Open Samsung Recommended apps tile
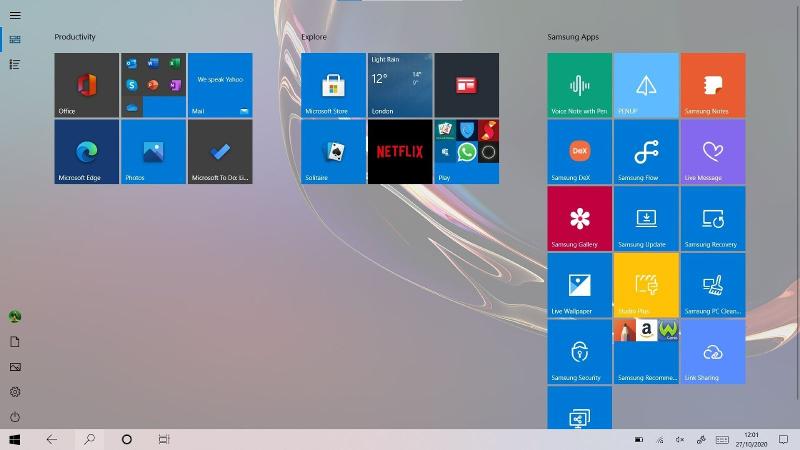 point(646,352)
